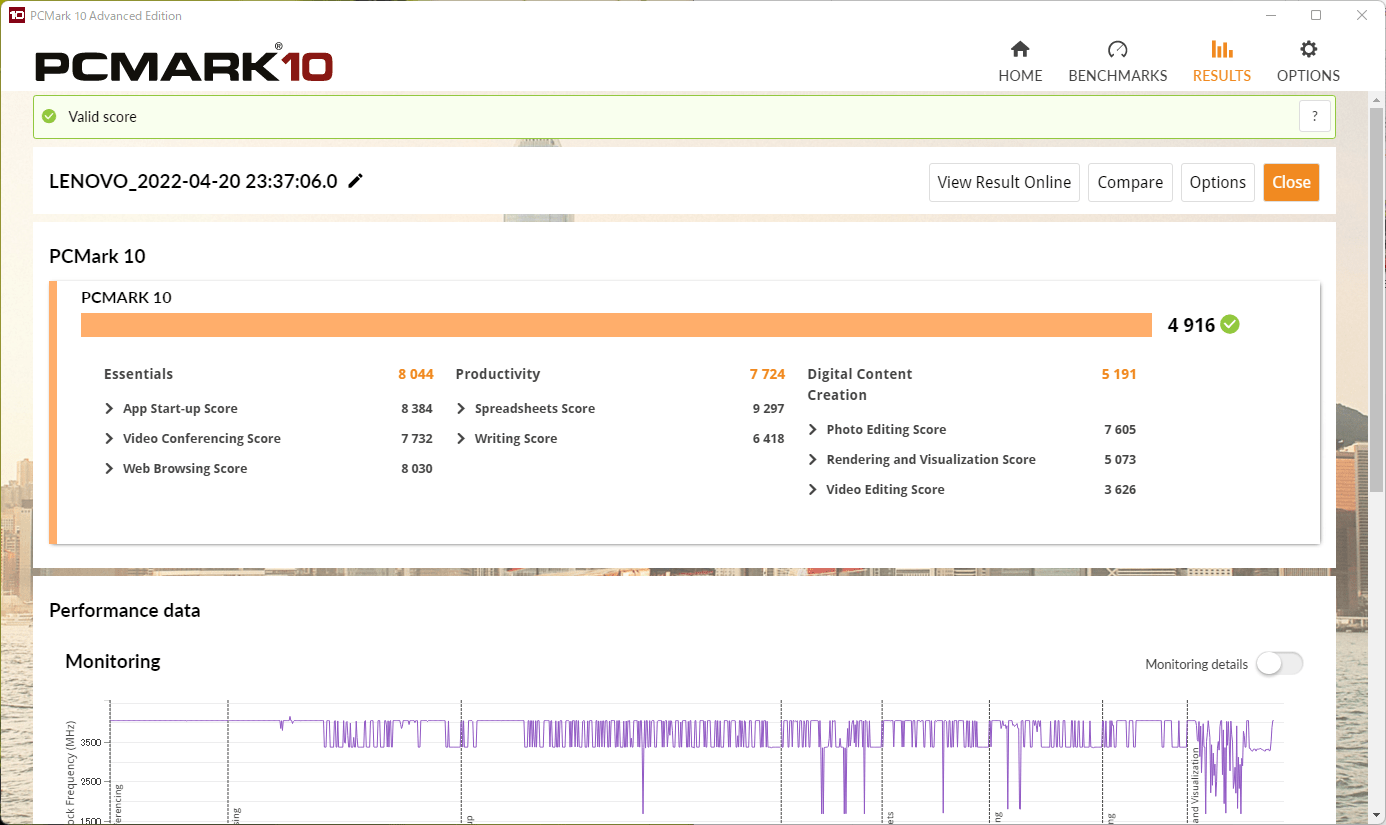The height and width of the screenshot is (825, 1386).
Task: Open the BENCHMARKS tab
Action: click(x=1118, y=62)
